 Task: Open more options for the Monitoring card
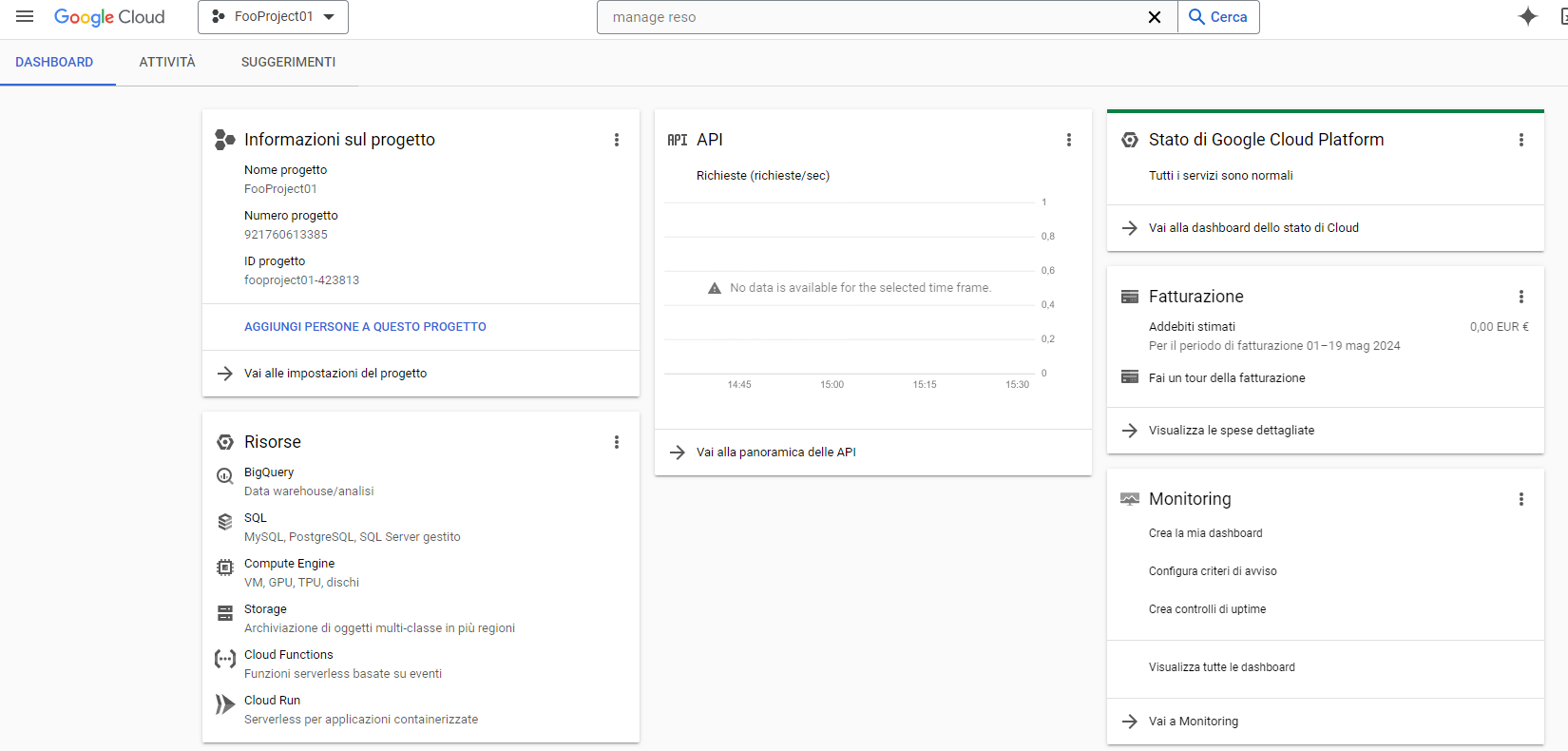(x=1521, y=499)
